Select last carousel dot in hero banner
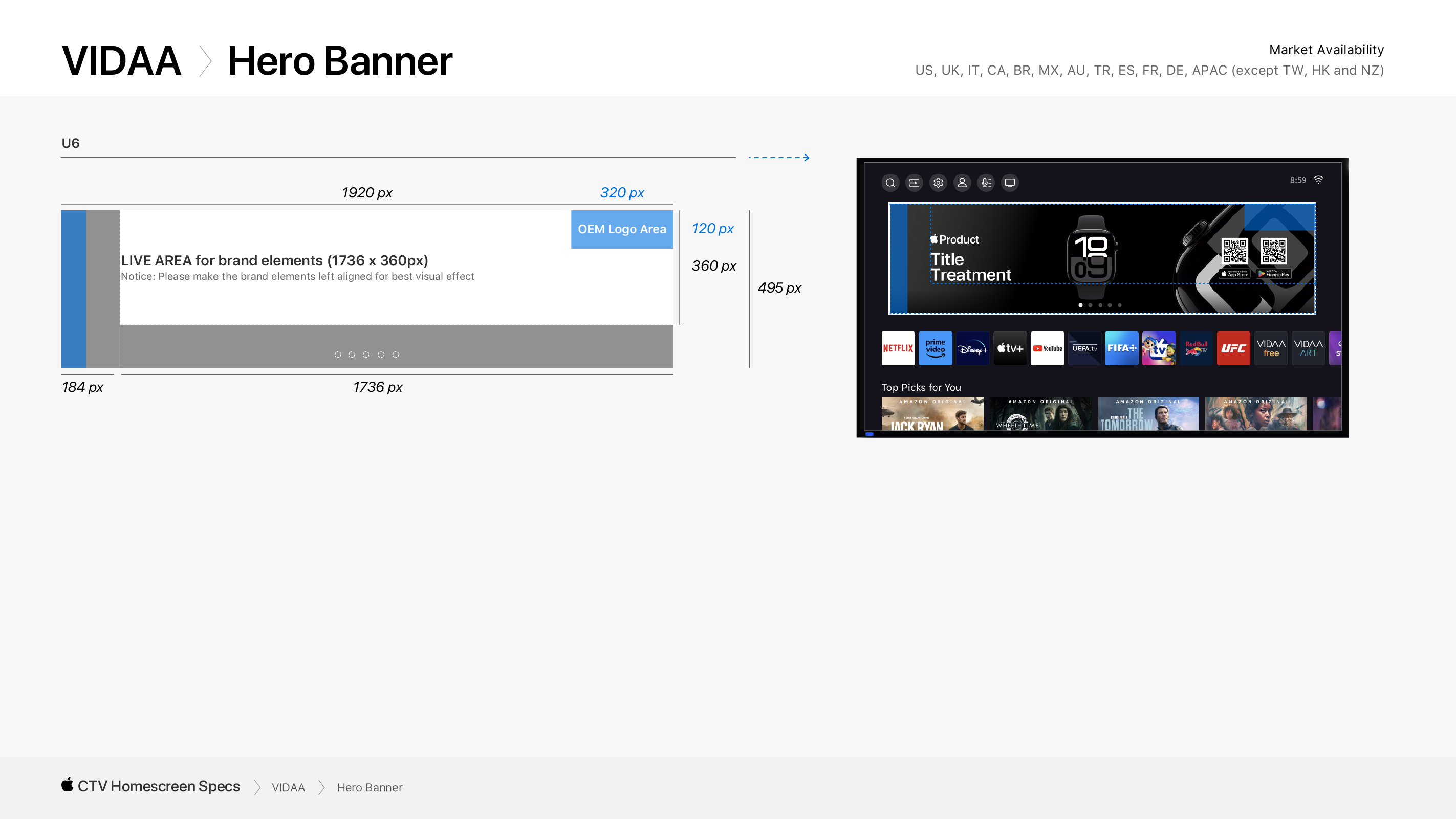The height and width of the screenshot is (819, 1456). pos(1120,305)
